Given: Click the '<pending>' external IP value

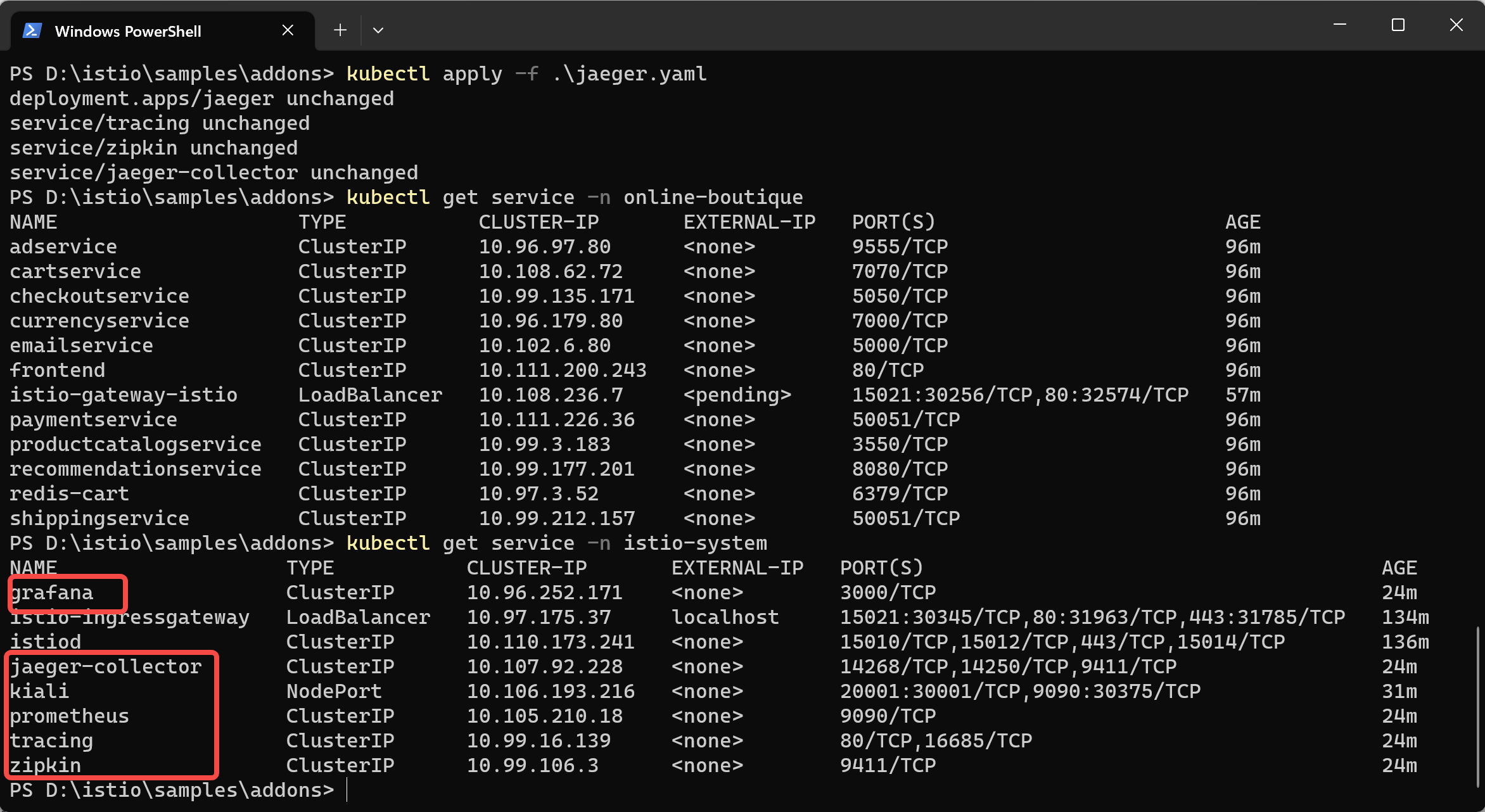Looking at the screenshot, I should [737, 395].
